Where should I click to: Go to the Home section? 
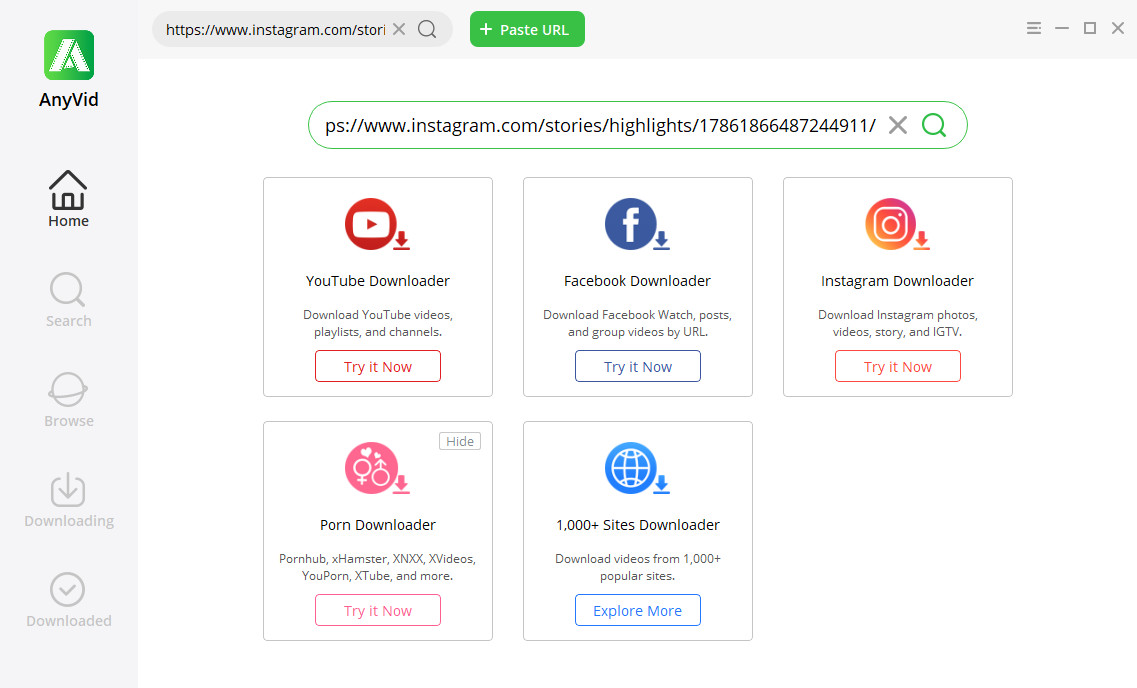[x=68, y=199]
